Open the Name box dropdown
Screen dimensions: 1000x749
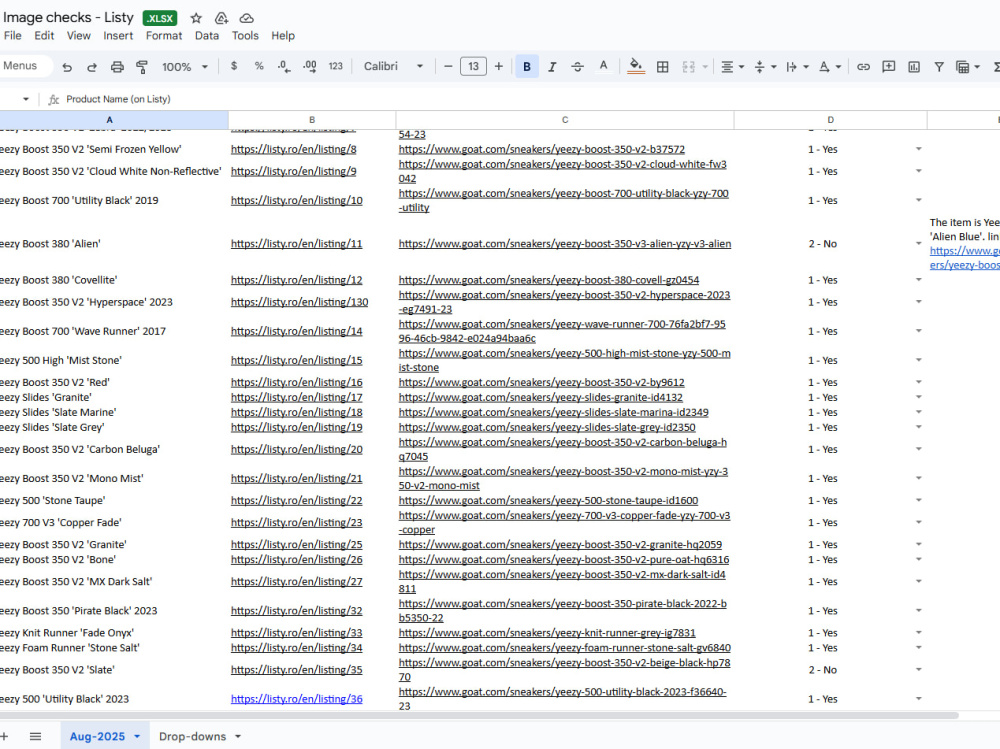point(26,99)
